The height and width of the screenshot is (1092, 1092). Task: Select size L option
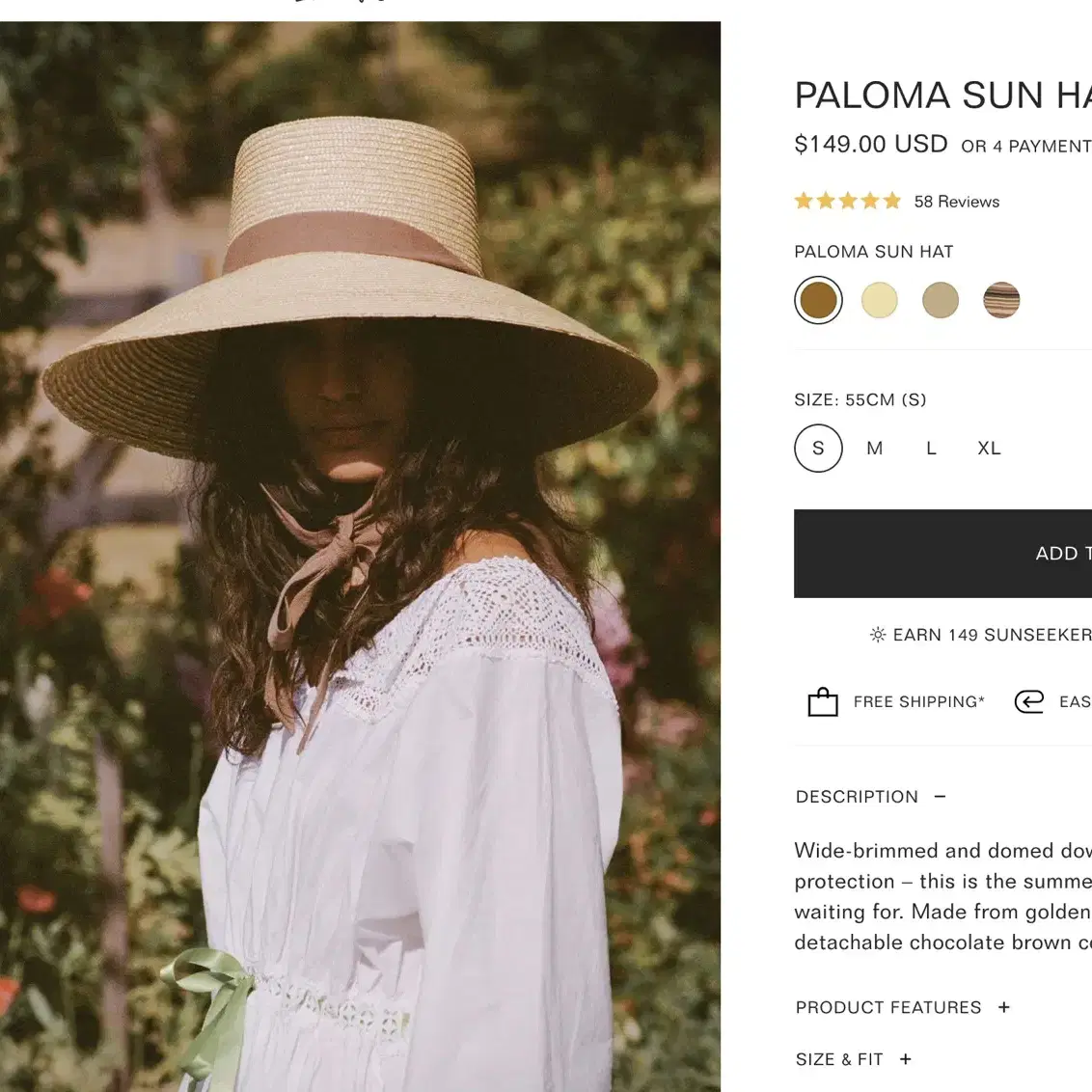931,448
